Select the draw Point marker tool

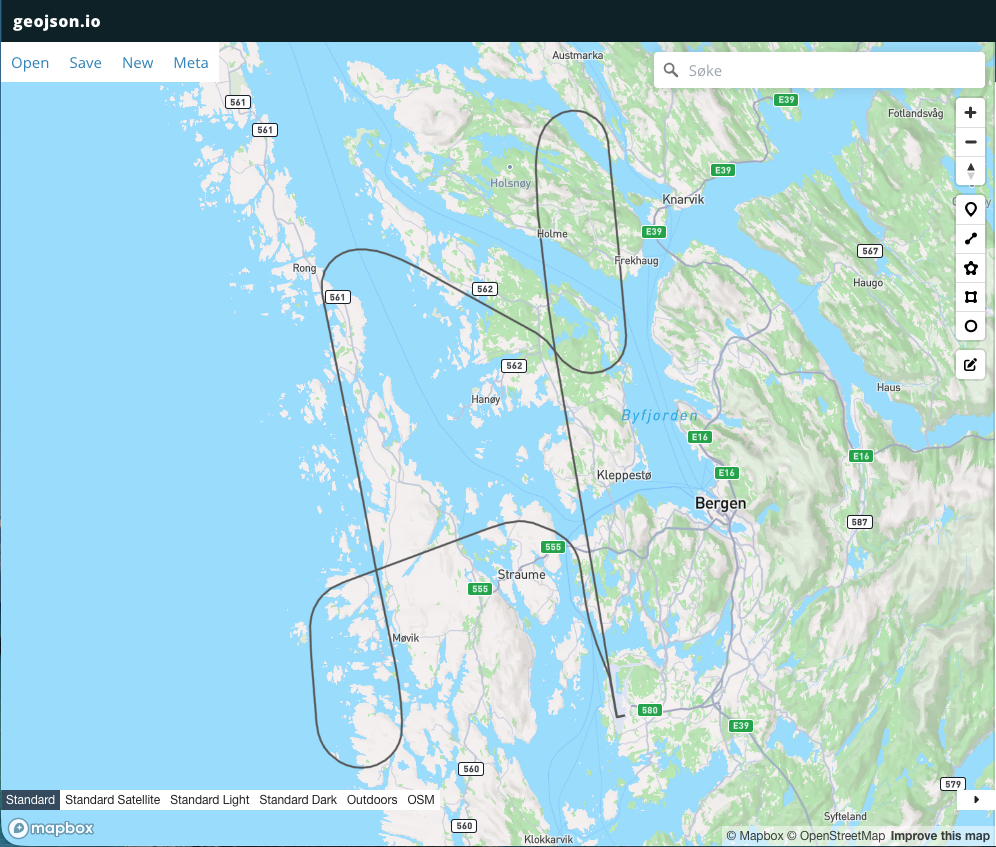coord(970,210)
